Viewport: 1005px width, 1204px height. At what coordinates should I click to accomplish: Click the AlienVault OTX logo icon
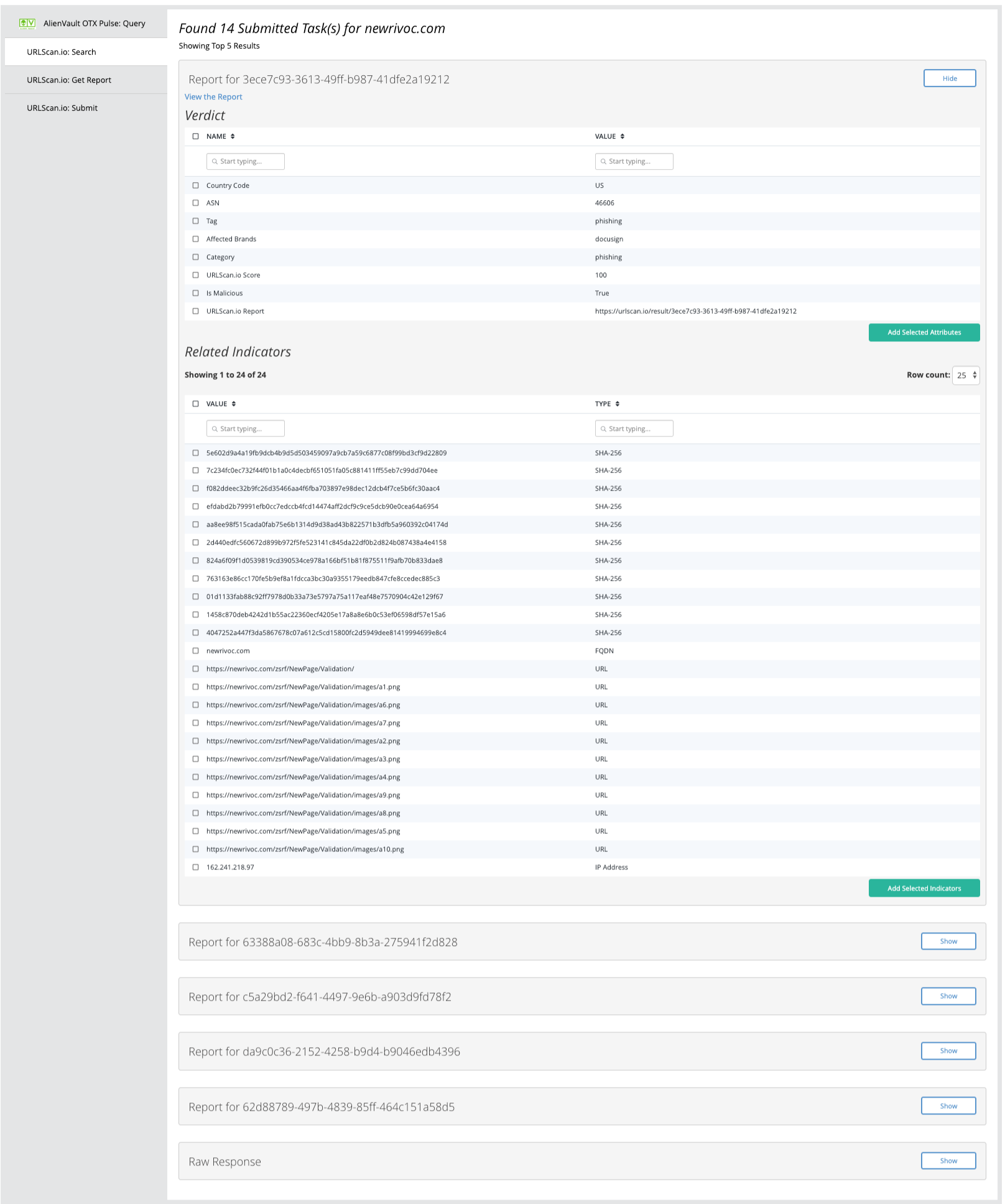tap(27, 24)
